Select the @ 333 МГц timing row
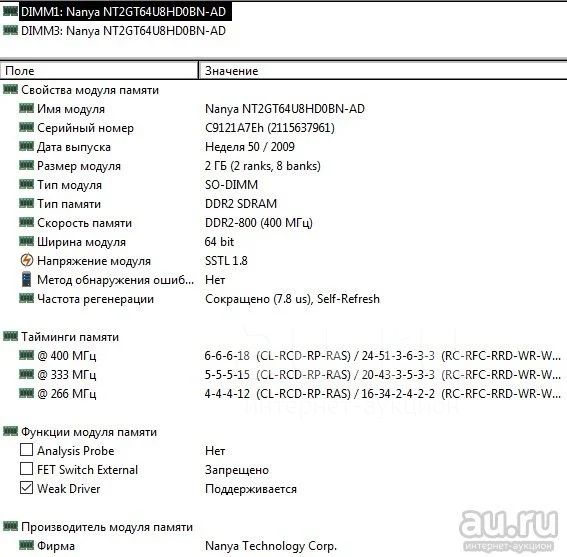This screenshot has height=557, width=567. 284,375
